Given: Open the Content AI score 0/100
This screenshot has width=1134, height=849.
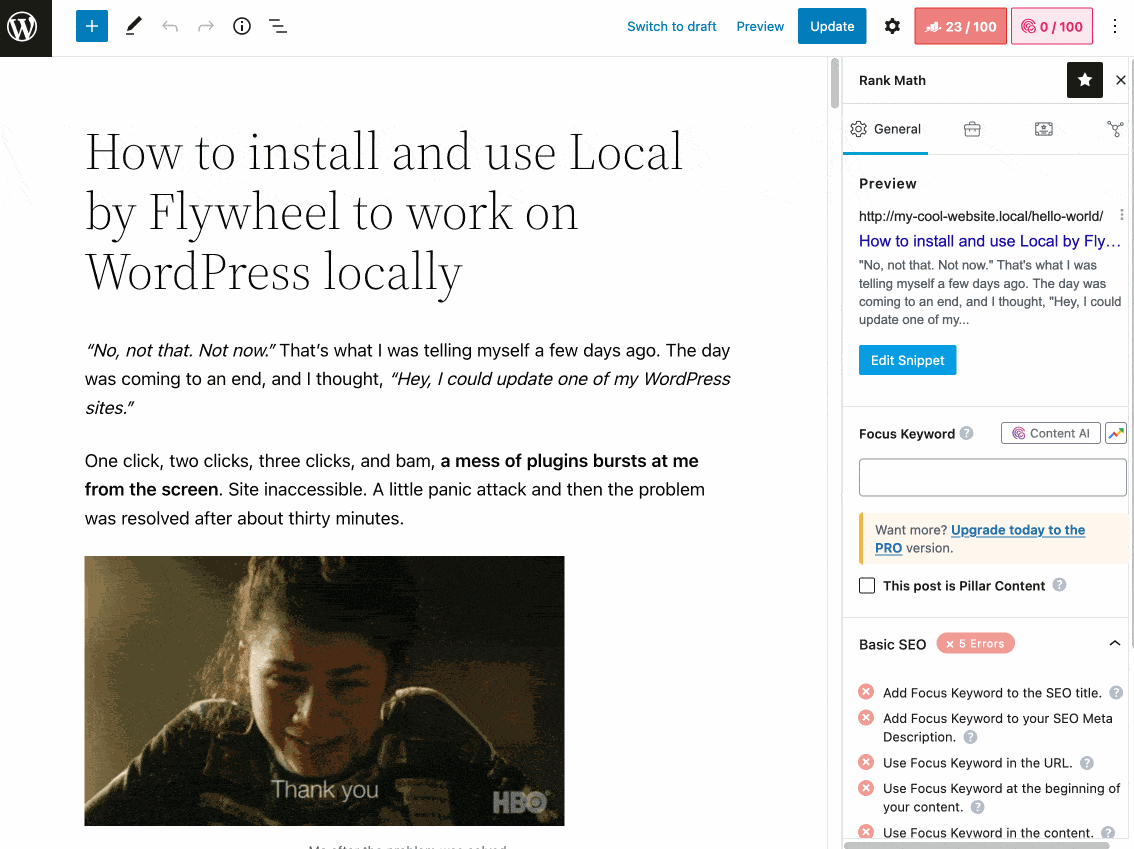Looking at the screenshot, I should (x=1052, y=27).
